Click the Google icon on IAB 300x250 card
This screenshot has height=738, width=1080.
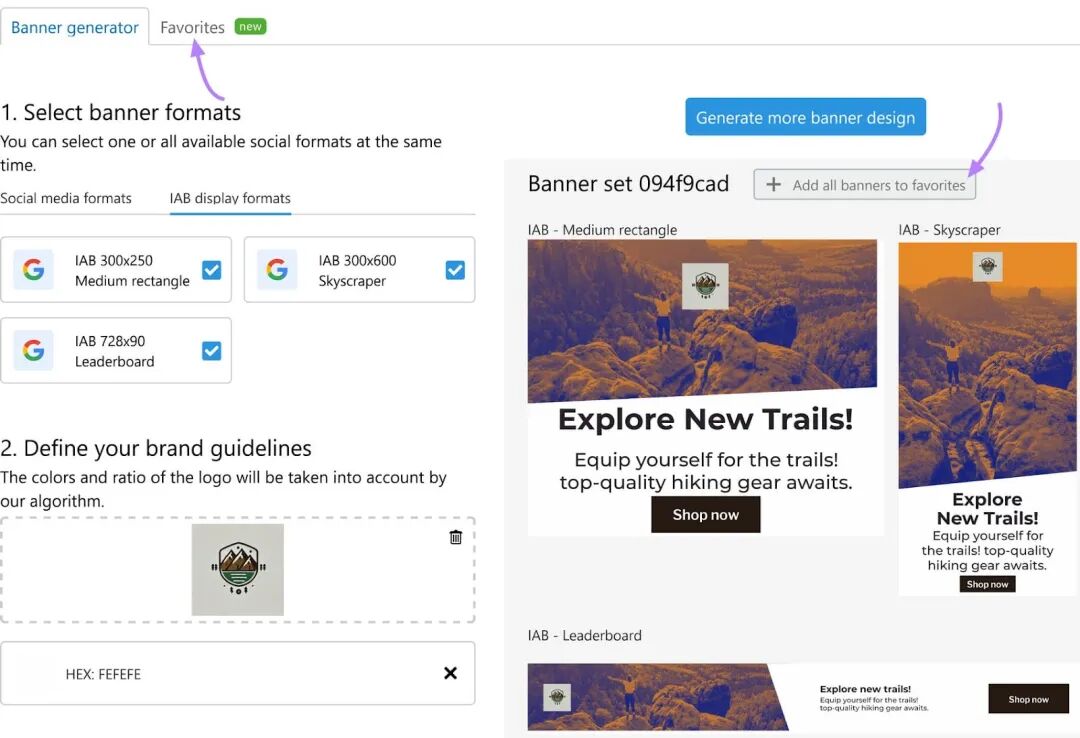33,269
